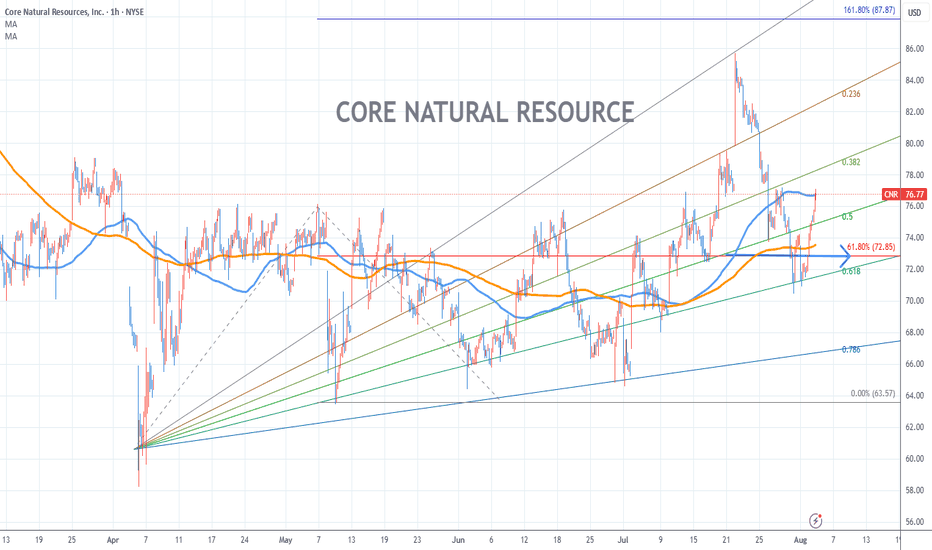Select the CORE NATURAL RESOURCE text annotation
The height and width of the screenshot is (550, 932).
(x=485, y=112)
